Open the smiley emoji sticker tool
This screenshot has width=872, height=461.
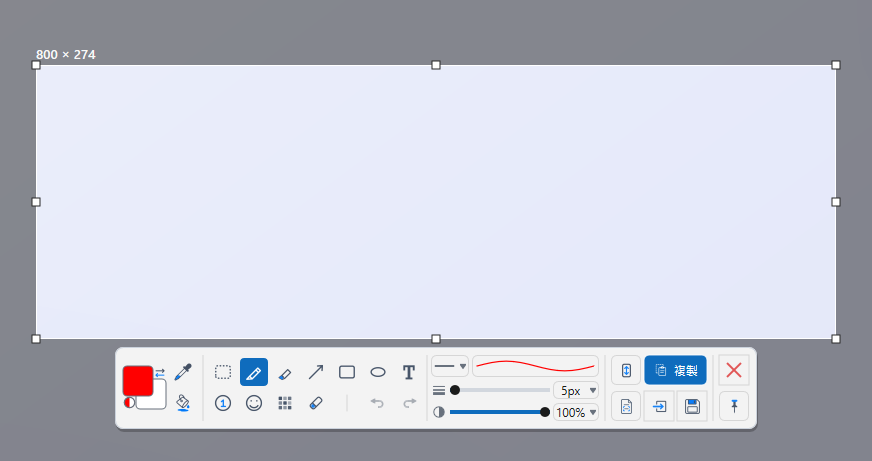point(254,403)
